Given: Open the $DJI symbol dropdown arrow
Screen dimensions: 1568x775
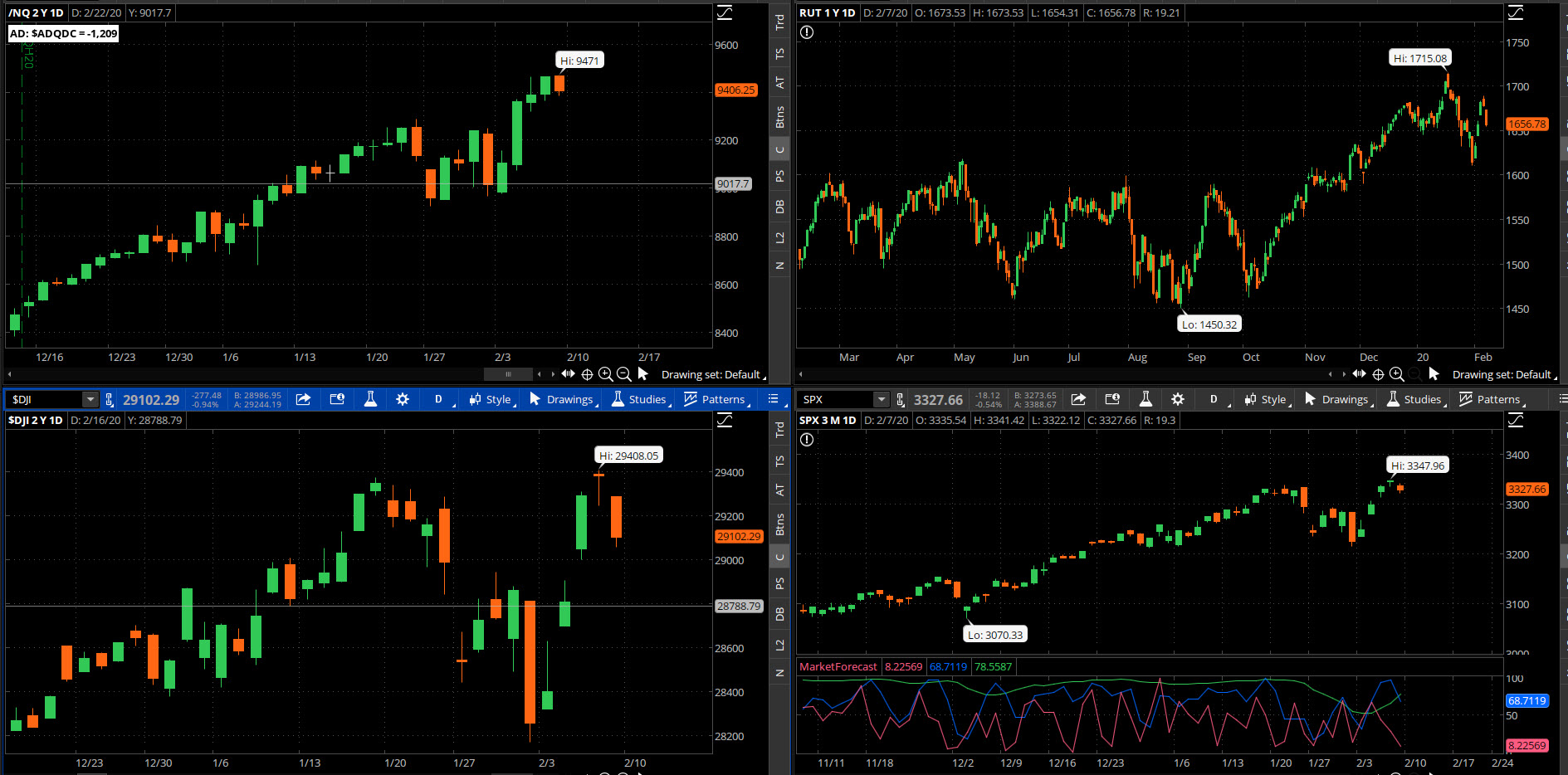Looking at the screenshot, I should pyautogui.click(x=90, y=400).
